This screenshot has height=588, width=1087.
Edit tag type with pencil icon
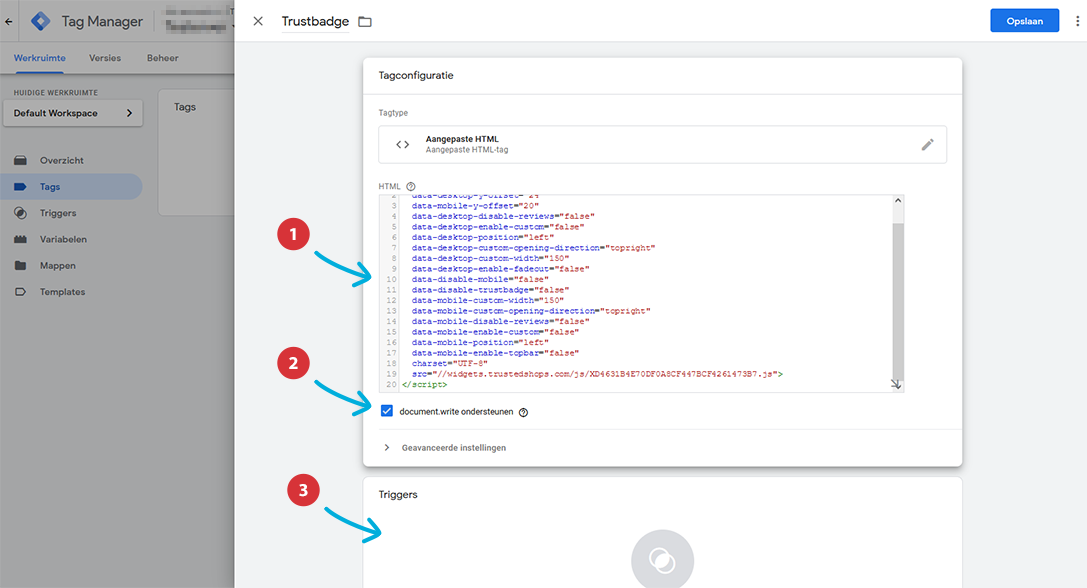928,144
